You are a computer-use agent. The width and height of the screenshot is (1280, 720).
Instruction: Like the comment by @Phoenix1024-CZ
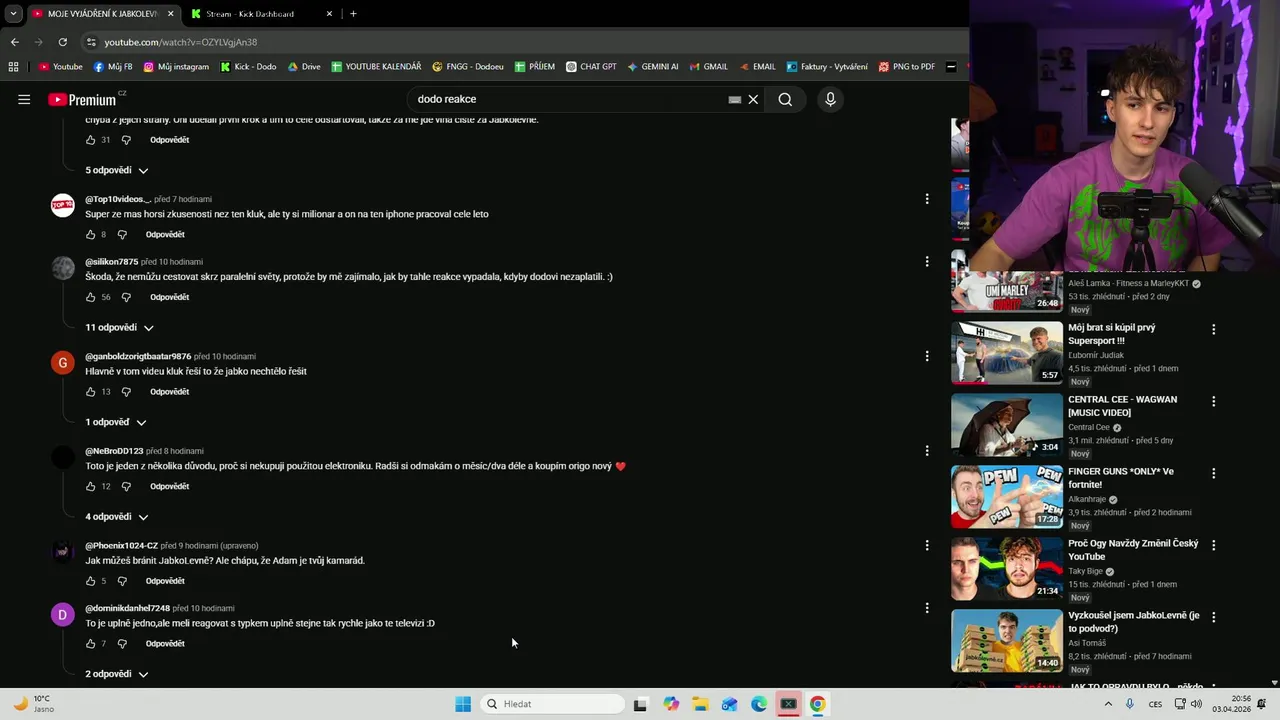pyautogui.click(x=90, y=581)
